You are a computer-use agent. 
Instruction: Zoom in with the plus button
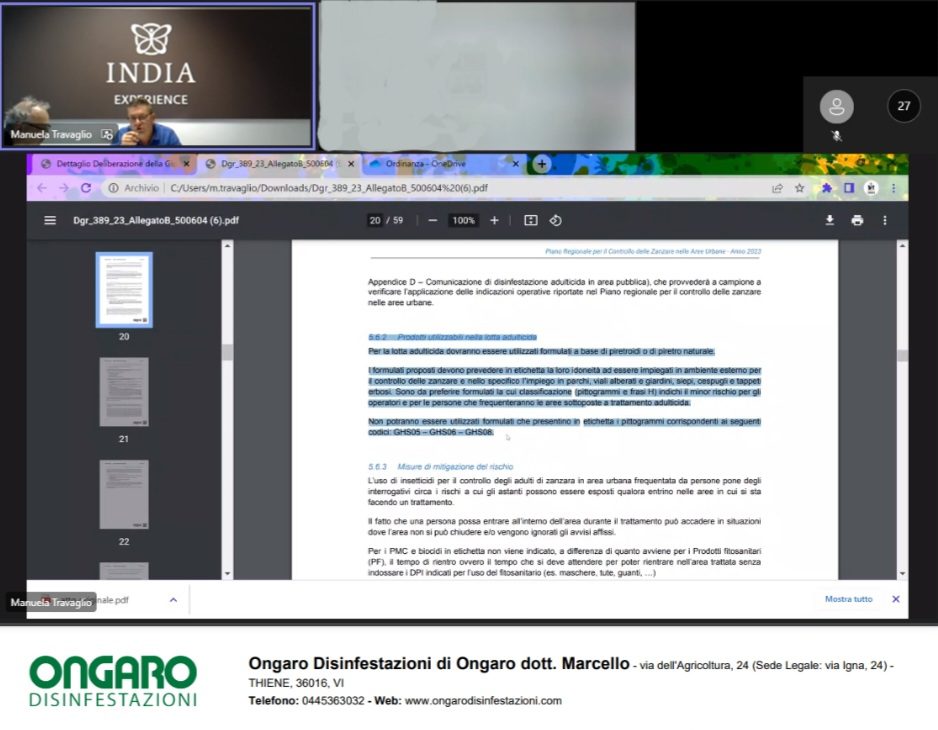[494, 221]
